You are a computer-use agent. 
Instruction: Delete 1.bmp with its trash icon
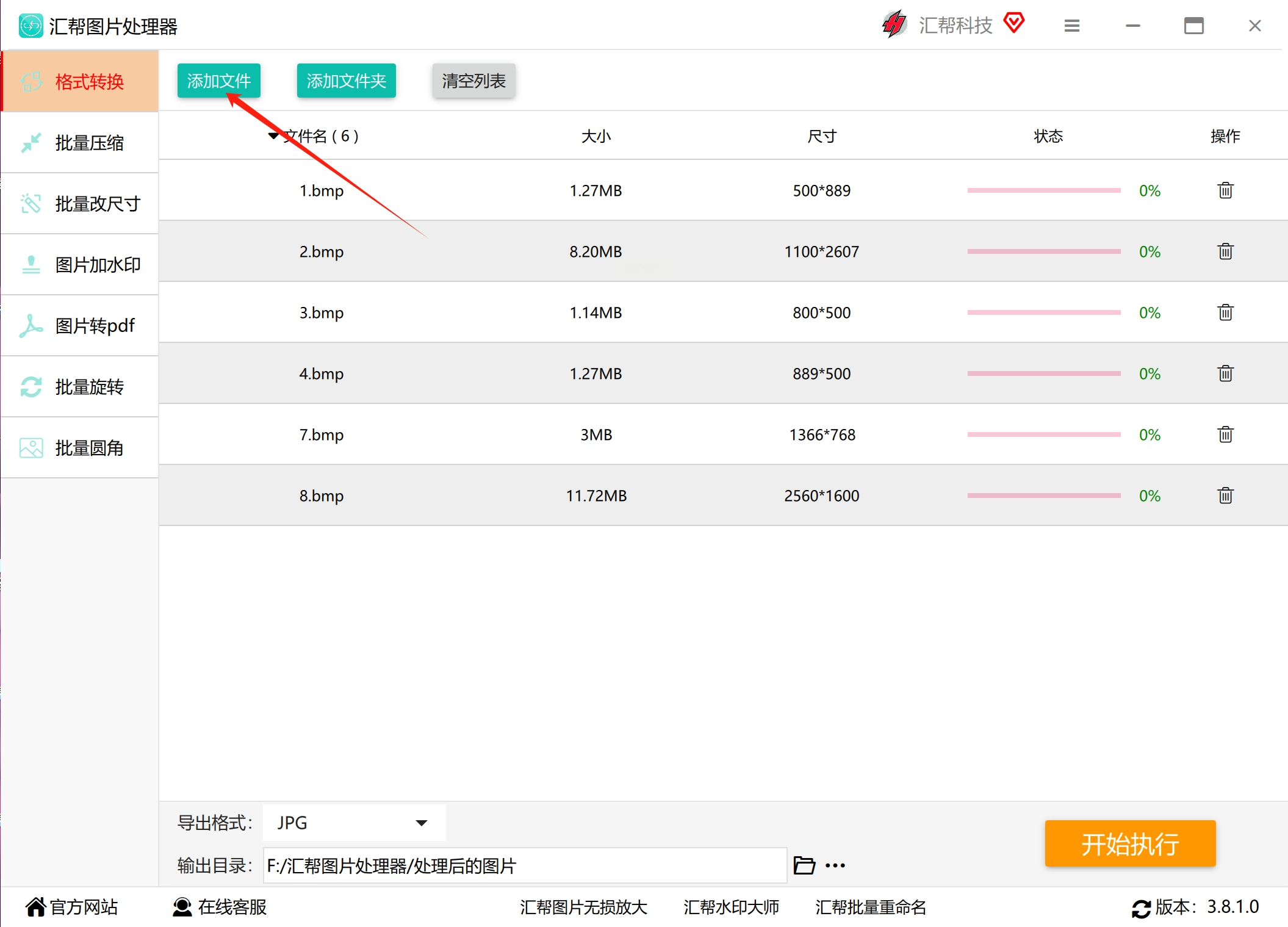tap(1225, 190)
